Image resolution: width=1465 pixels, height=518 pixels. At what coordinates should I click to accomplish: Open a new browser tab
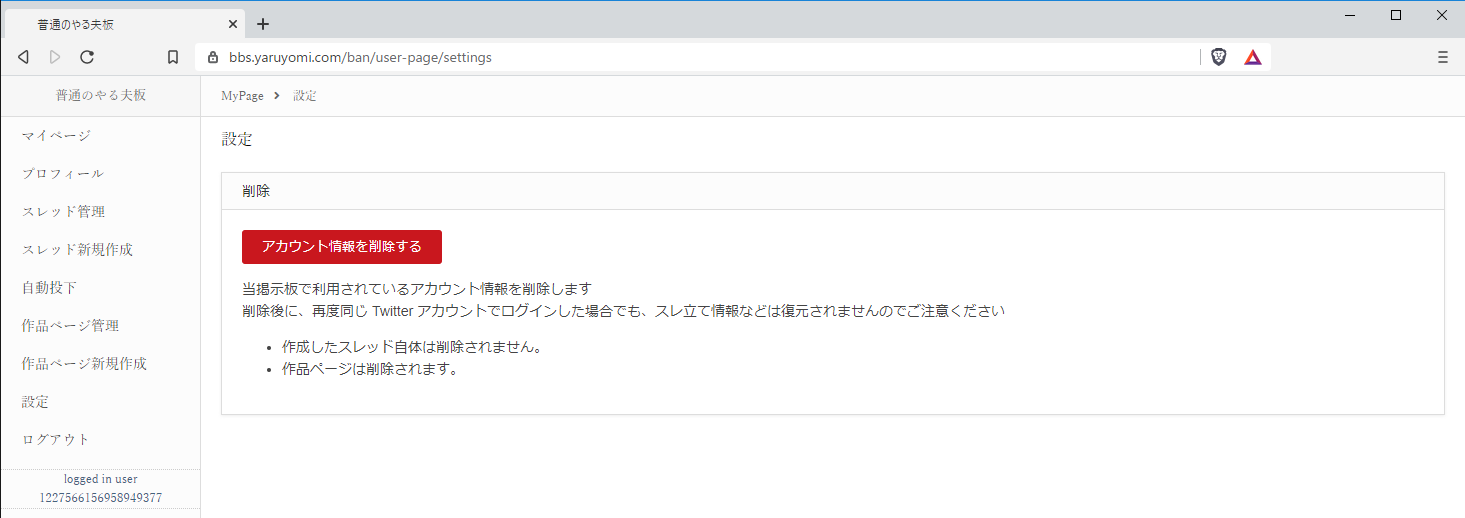[263, 23]
